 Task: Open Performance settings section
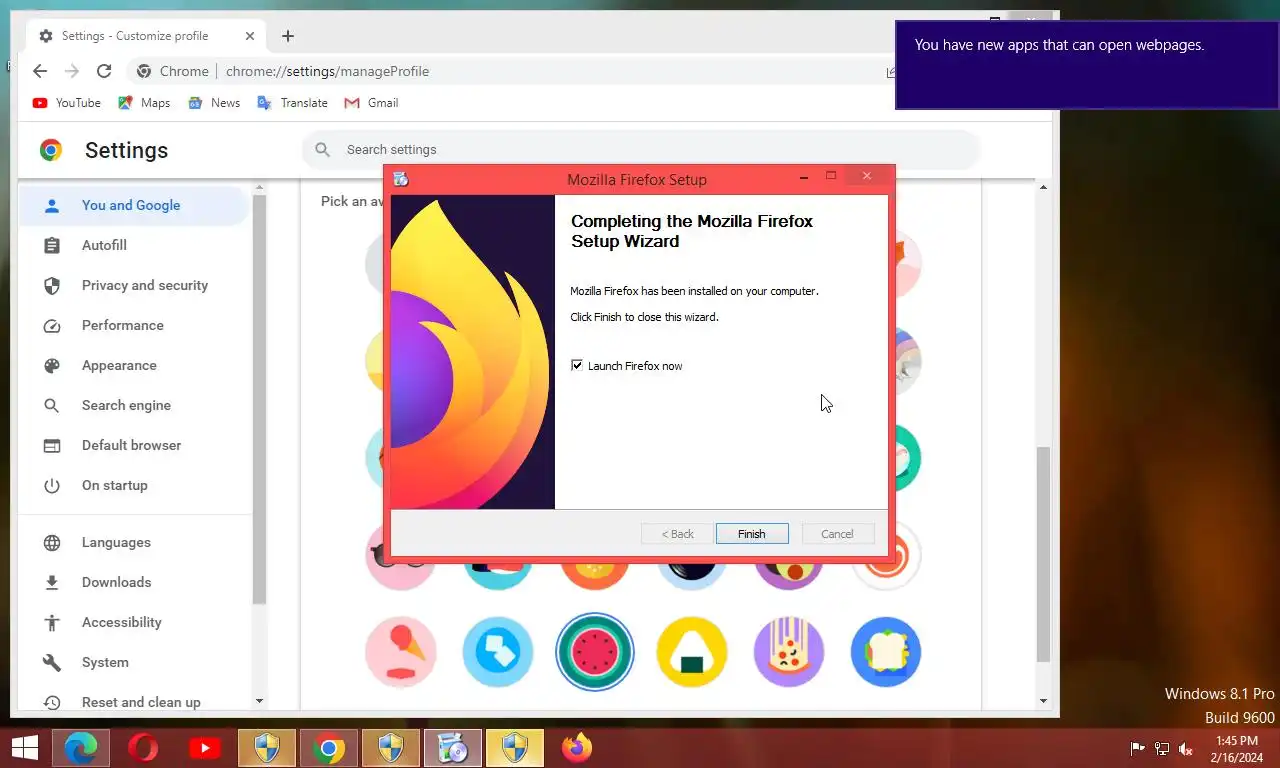point(134,325)
